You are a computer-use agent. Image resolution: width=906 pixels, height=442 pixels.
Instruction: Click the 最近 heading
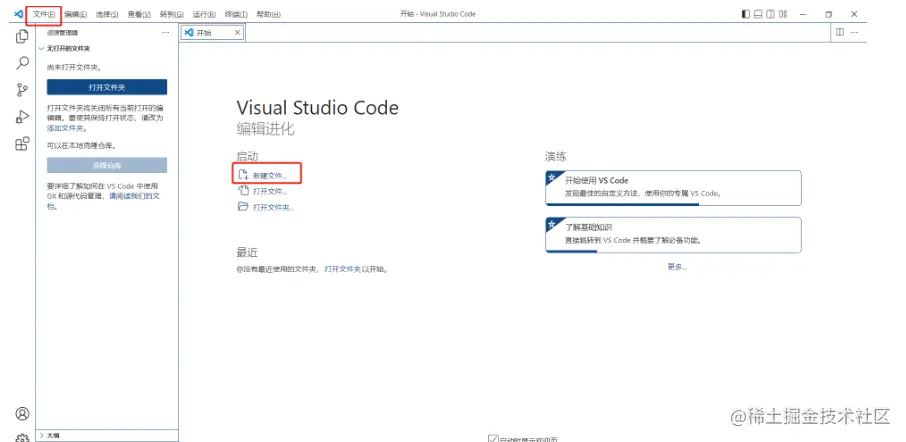point(247,252)
